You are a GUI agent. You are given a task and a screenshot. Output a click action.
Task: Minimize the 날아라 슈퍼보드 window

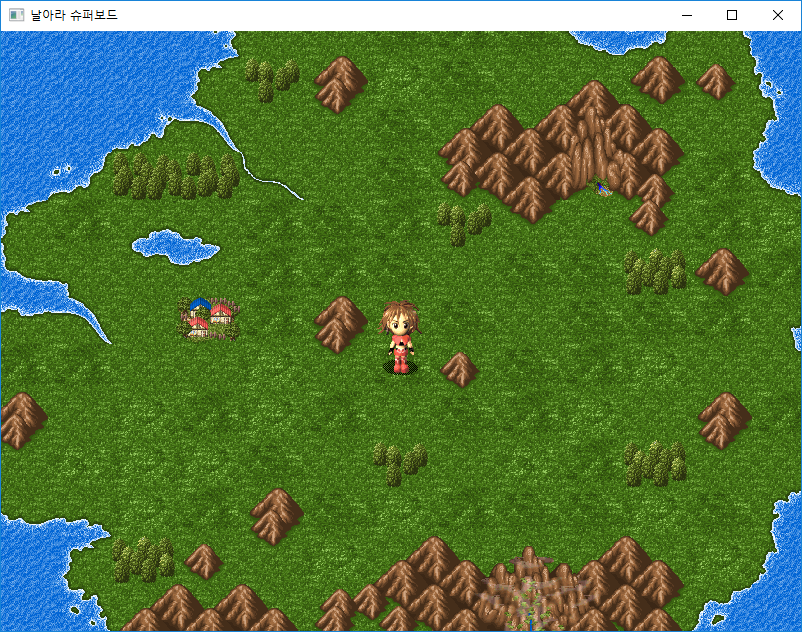pyautogui.click(x=687, y=15)
